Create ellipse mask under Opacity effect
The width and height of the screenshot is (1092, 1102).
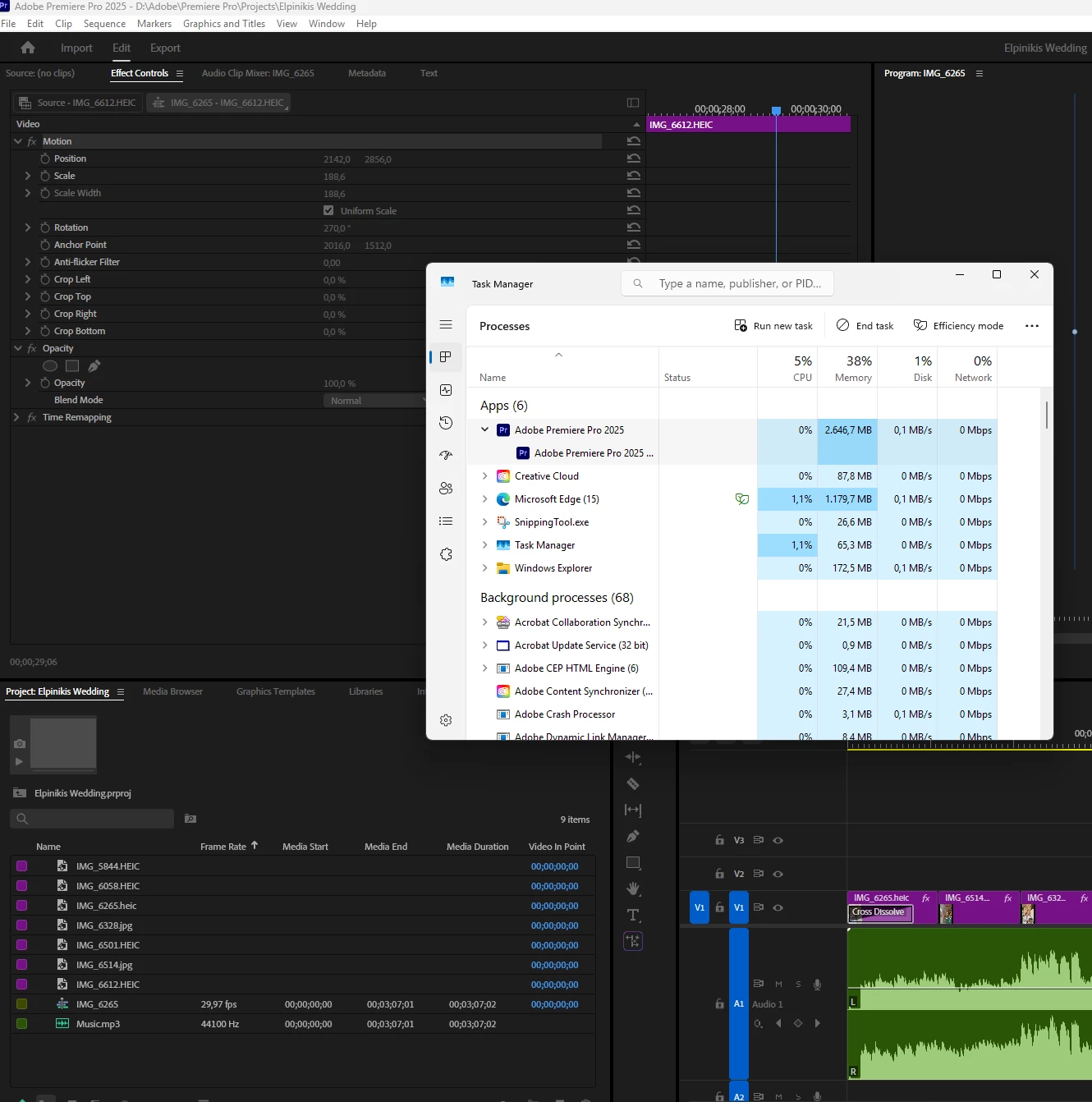(50, 366)
